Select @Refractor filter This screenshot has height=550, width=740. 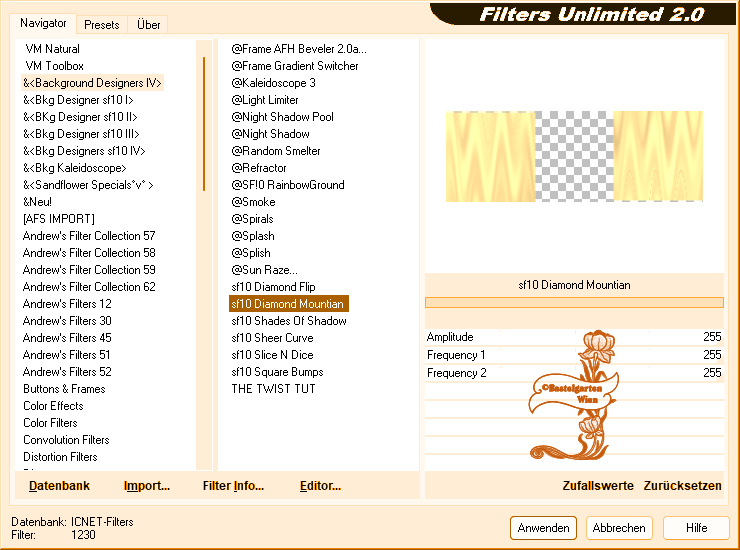[x=259, y=168]
